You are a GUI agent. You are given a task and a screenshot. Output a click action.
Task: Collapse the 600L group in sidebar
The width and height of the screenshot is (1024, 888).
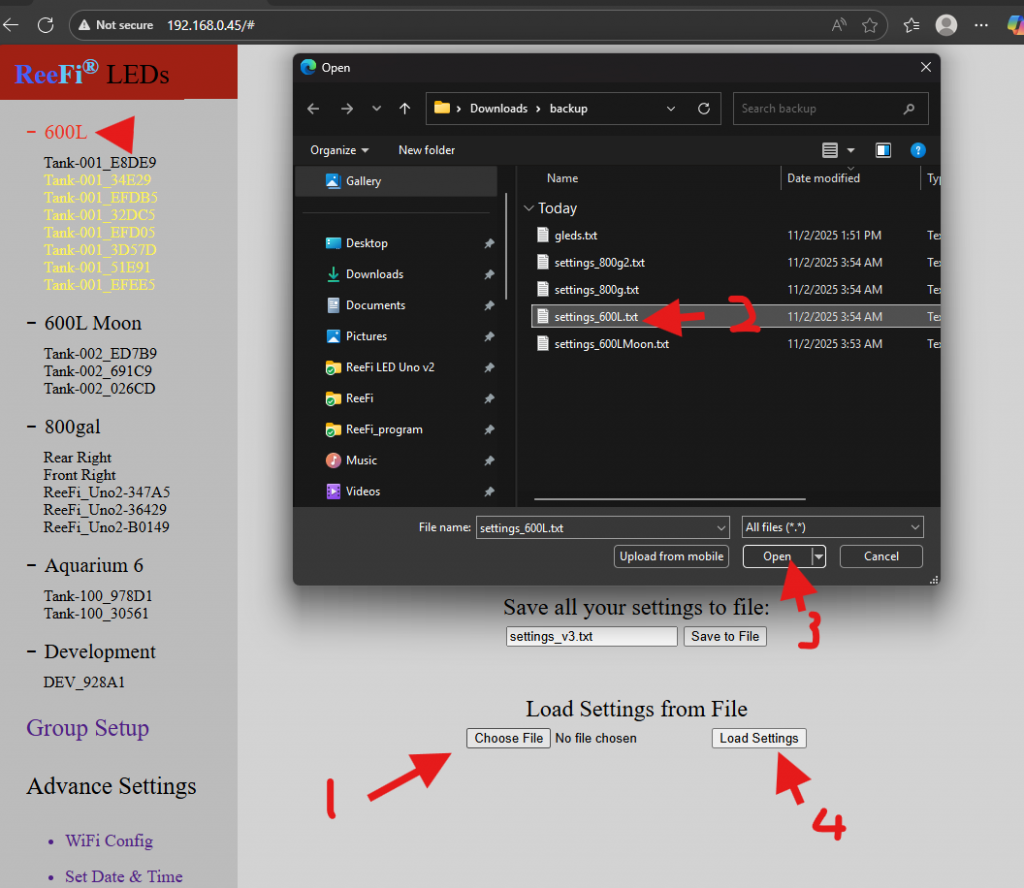click(x=32, y=132)
